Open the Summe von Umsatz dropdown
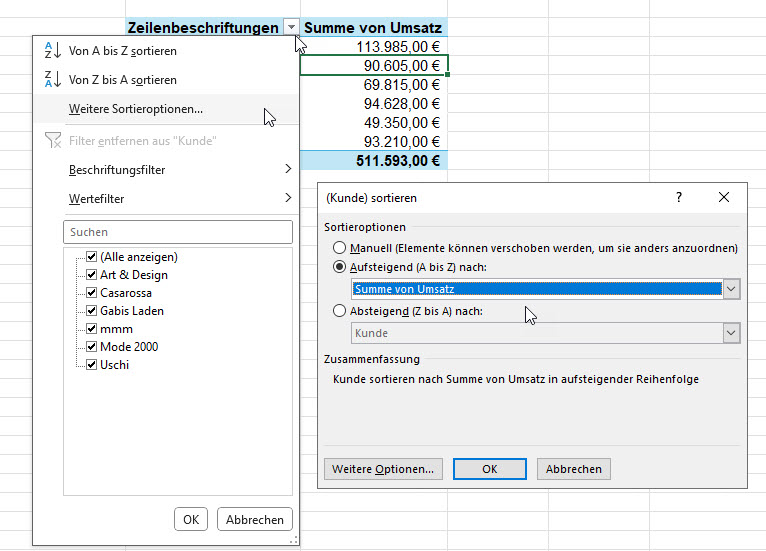 (731, 289)
